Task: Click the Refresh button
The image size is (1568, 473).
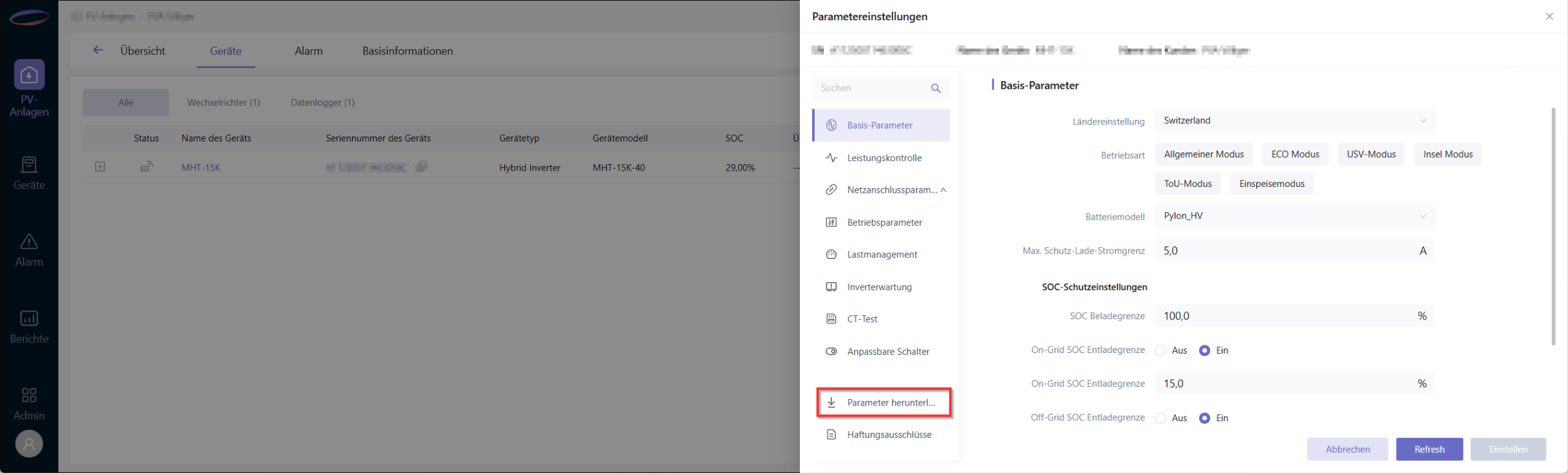Action: (1429, 449)
